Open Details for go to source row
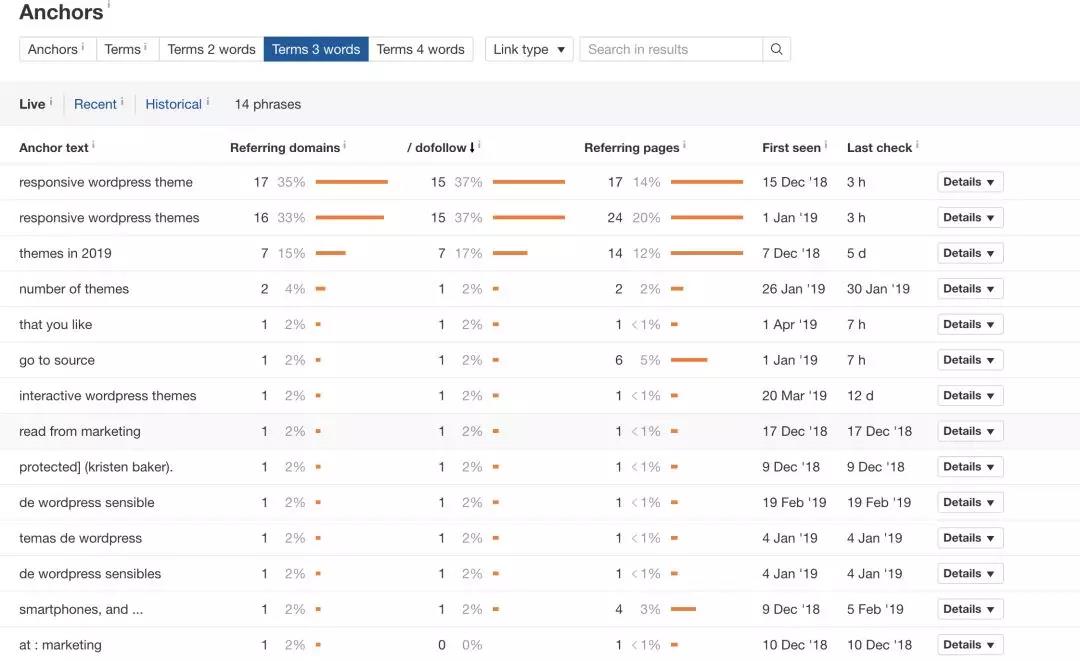This screenshot has height=661, width=1080. click(x=969, y=360)
